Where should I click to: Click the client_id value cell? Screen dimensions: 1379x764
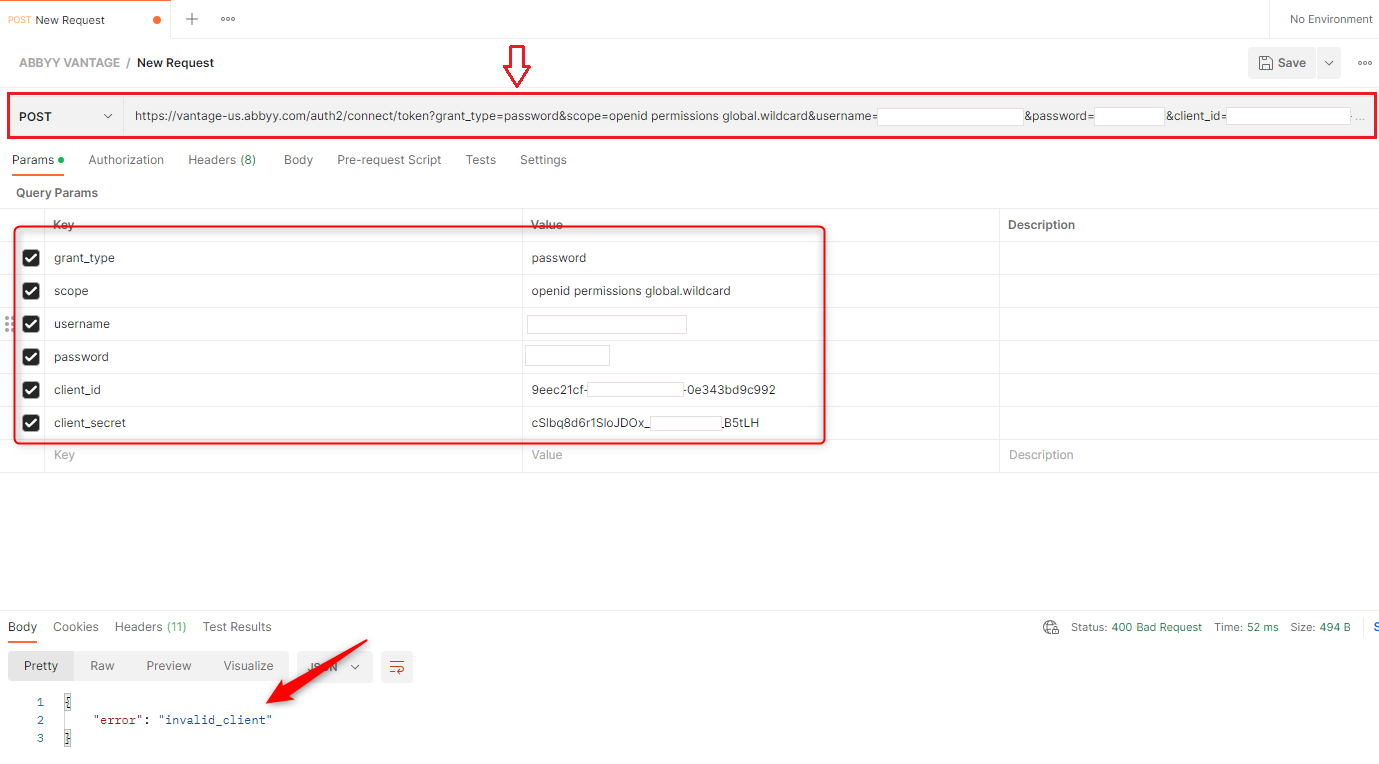click(760, 390)
